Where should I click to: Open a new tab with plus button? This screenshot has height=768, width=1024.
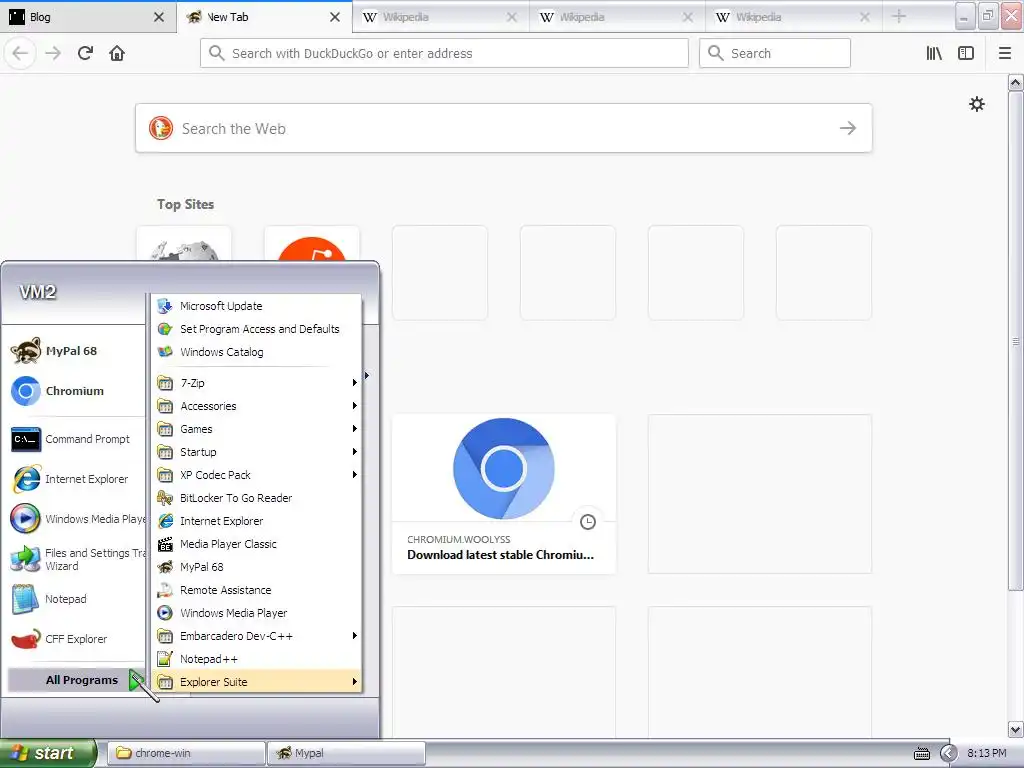pos(899,16)
